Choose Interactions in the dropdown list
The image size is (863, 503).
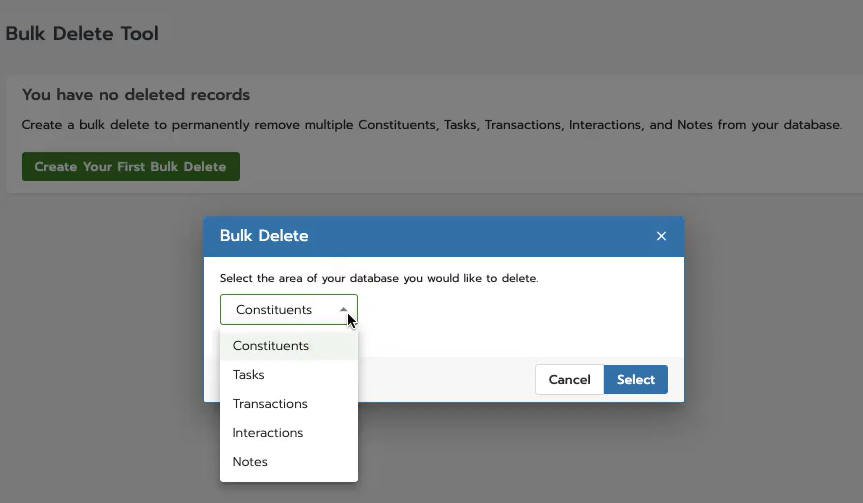point(288,433)
